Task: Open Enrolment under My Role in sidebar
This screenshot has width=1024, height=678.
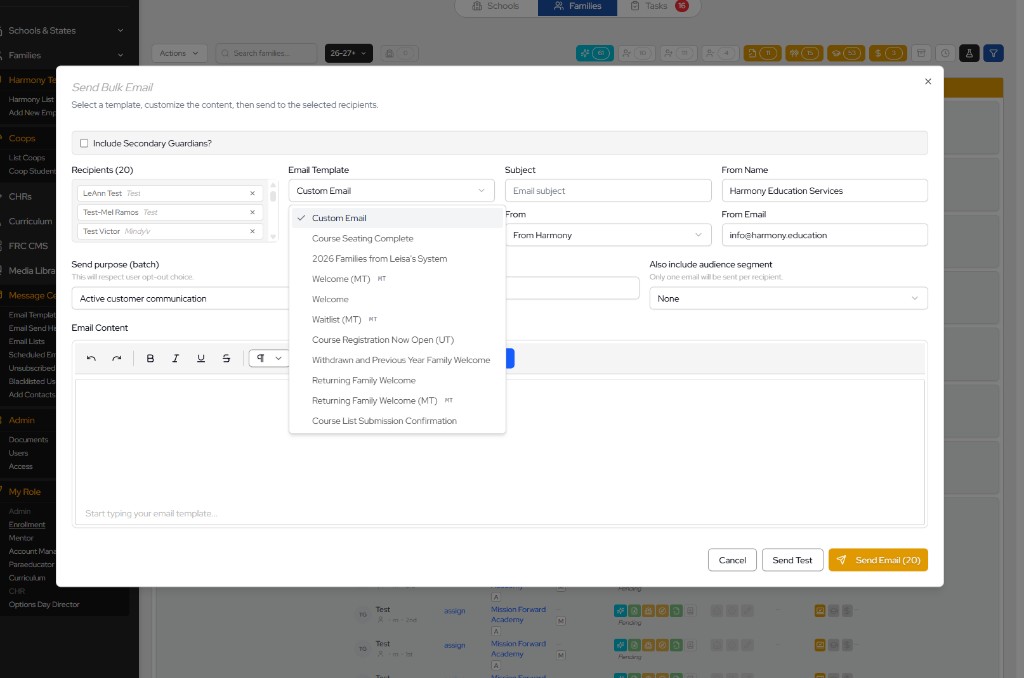Action: click(x=27, y=525)
